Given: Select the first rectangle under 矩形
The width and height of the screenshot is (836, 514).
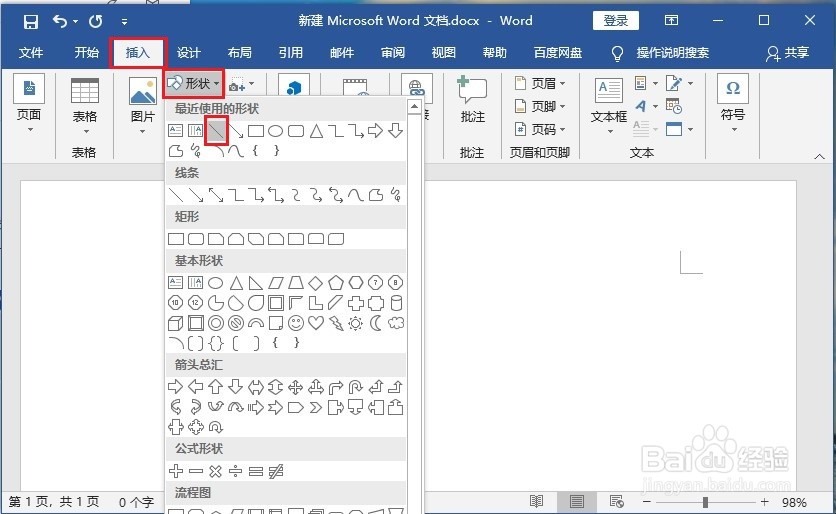Looking at the screenshot, I should [x=176, y=238].
